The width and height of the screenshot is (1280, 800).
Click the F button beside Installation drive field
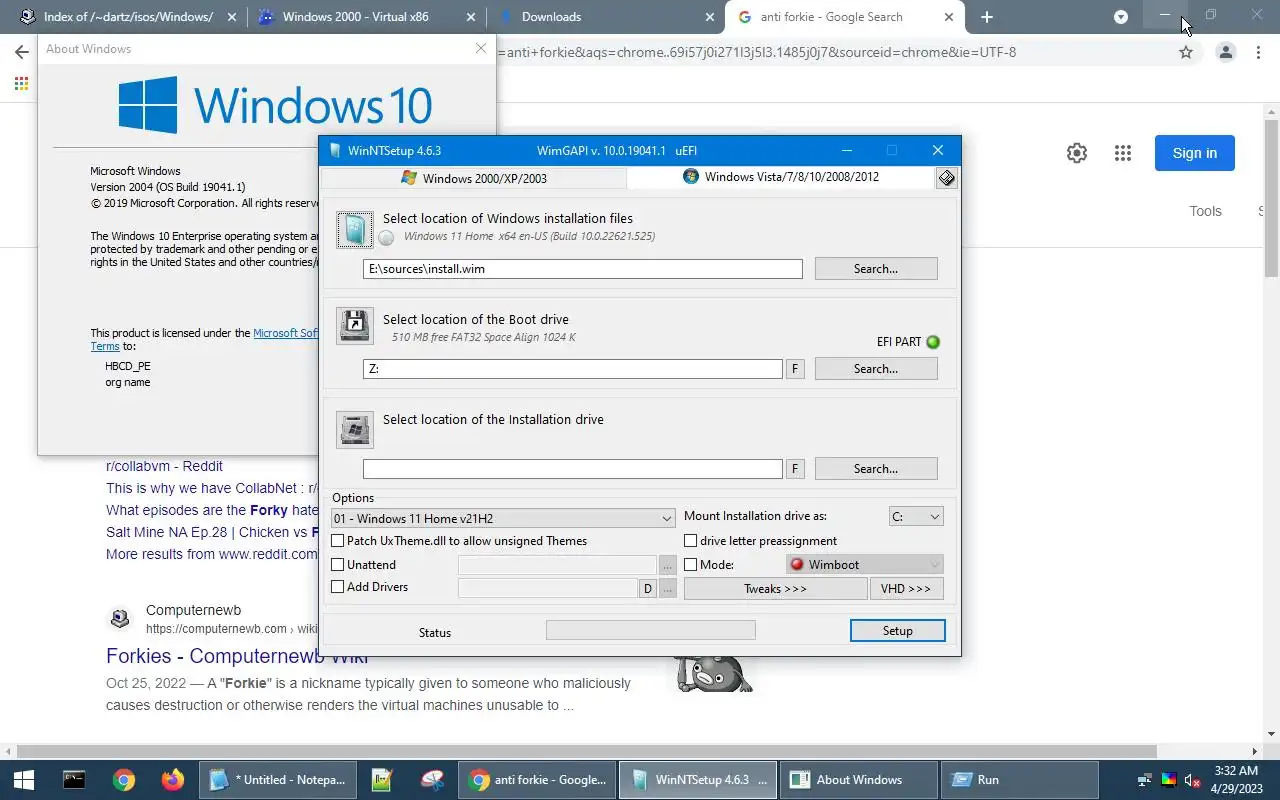795,469
